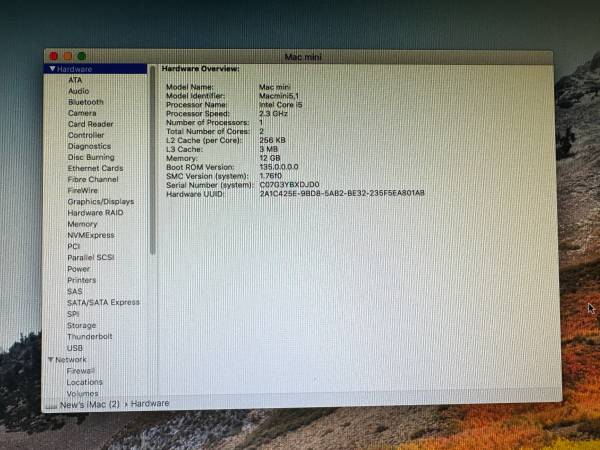The image size is (600, 450).
Task: Click Hardware in the bottom path bar
Action: coord(150,403)
